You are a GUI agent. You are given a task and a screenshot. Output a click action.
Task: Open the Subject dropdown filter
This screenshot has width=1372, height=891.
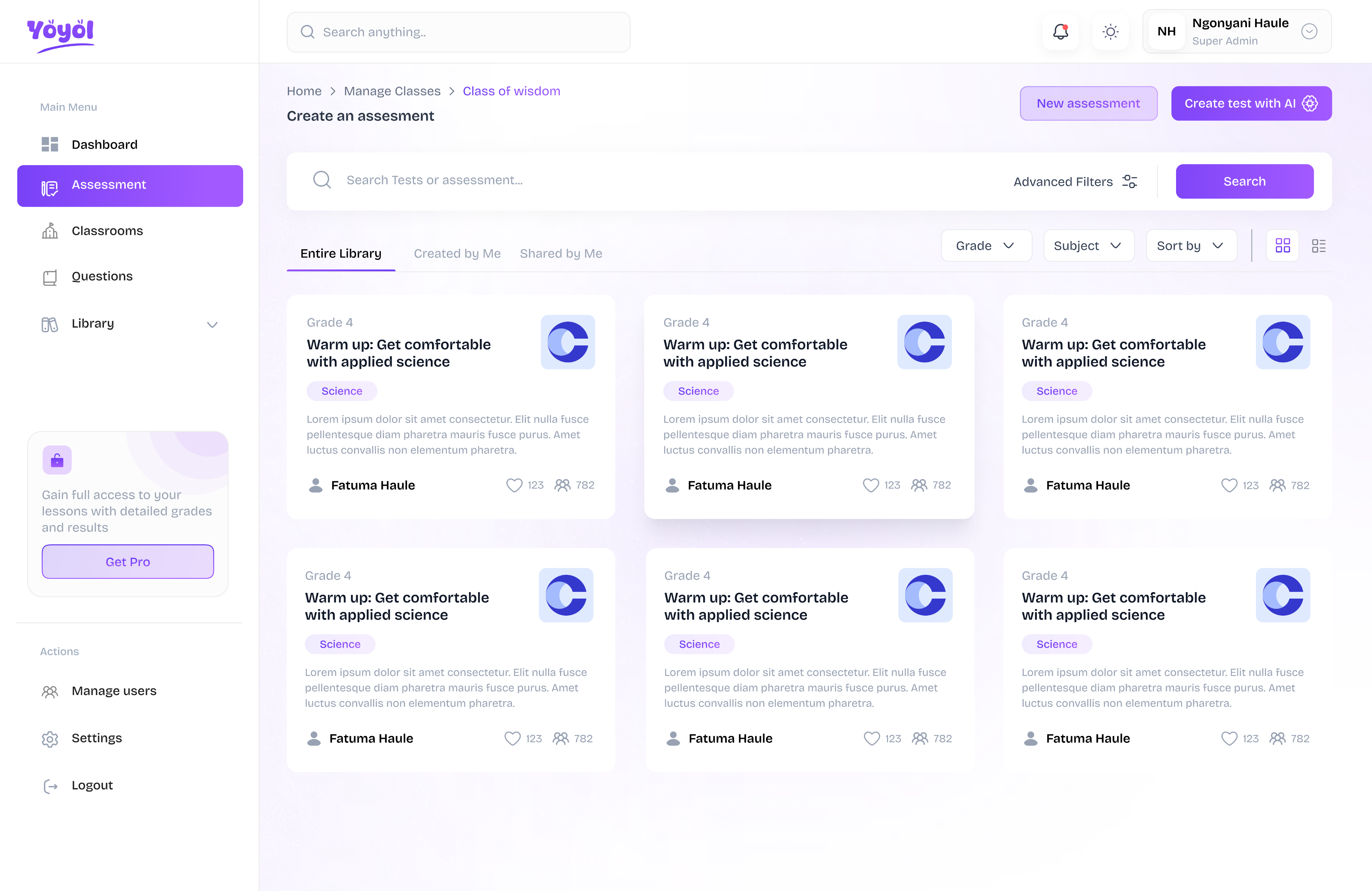[1088, 246]
